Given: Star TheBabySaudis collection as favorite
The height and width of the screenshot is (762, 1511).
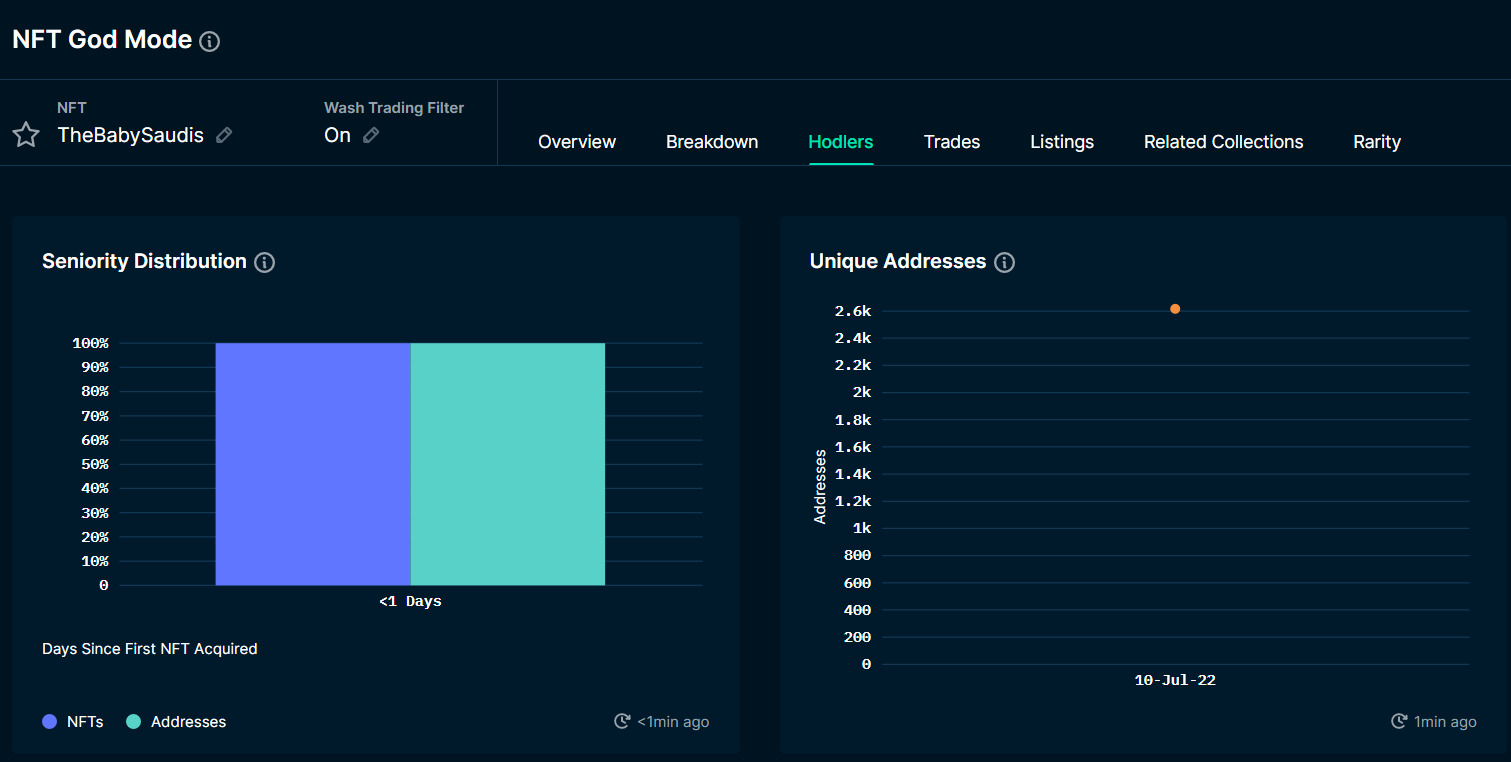Looking at the screenshot, I should [x=26, y=135].
